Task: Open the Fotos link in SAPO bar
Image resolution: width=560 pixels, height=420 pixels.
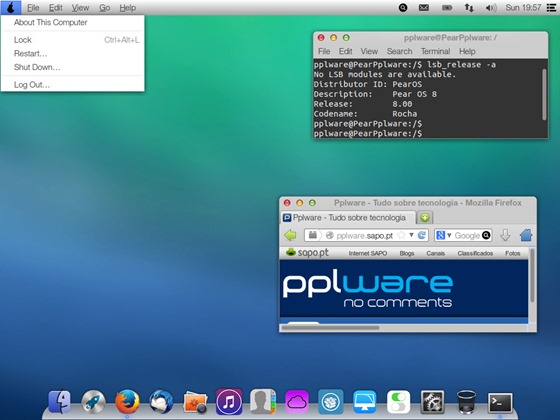Action: coord(512,253)
